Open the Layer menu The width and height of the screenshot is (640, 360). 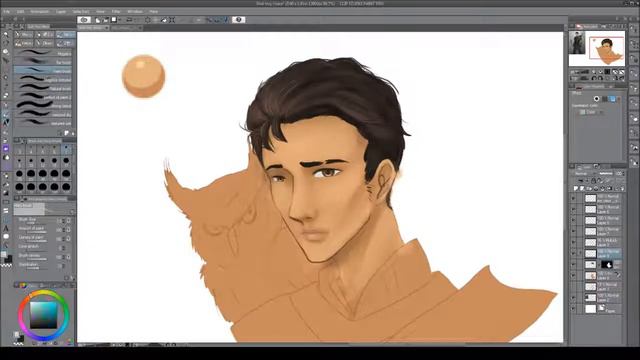point(61,11)
